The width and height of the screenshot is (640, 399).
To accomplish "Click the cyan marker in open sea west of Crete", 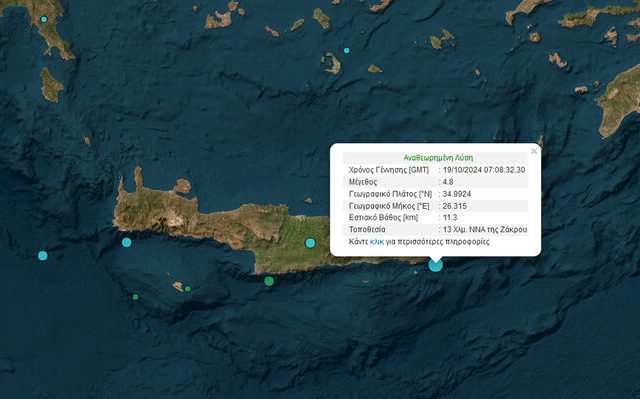I will (x=42, y=256).
